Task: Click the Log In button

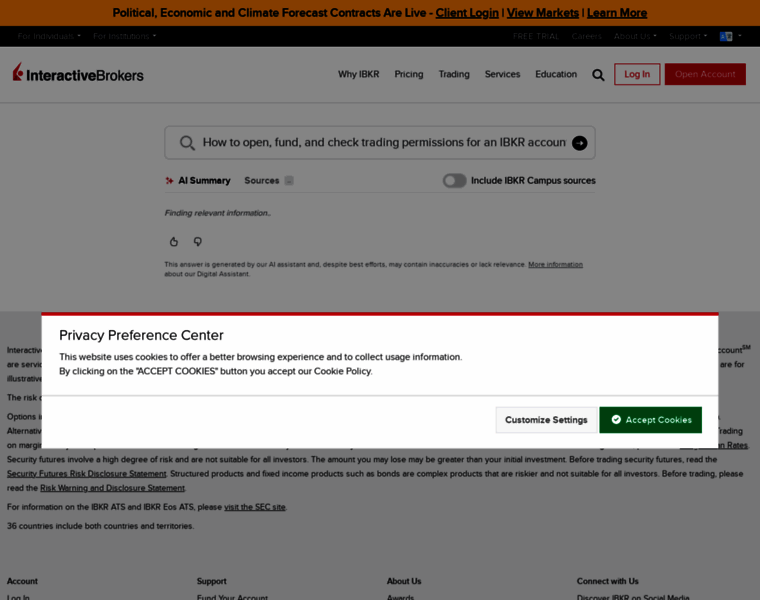Action: [x=637, y=74]
